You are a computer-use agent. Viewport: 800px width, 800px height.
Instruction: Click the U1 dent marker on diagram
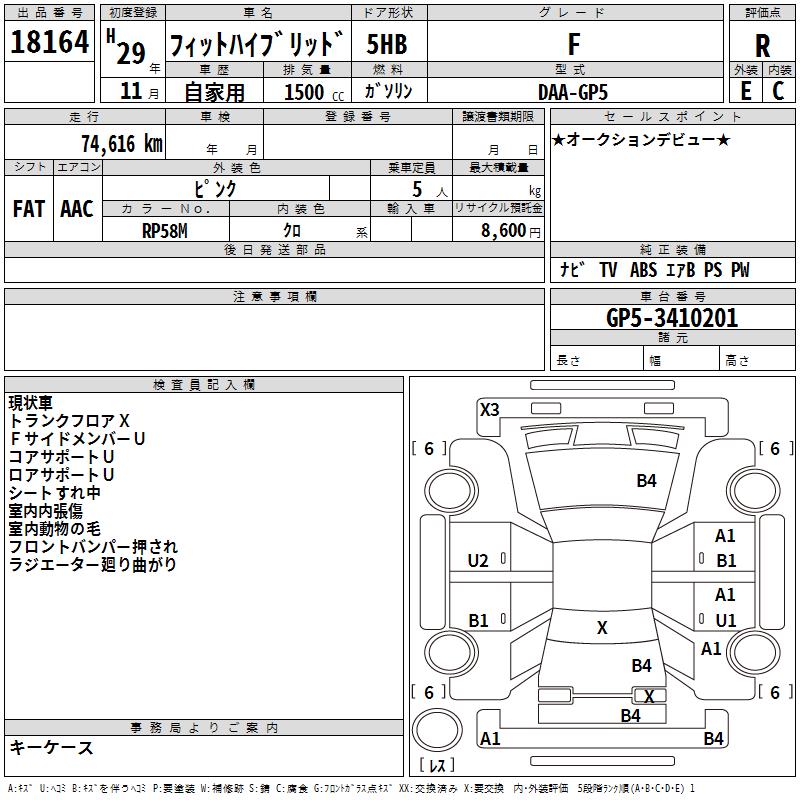726,621
